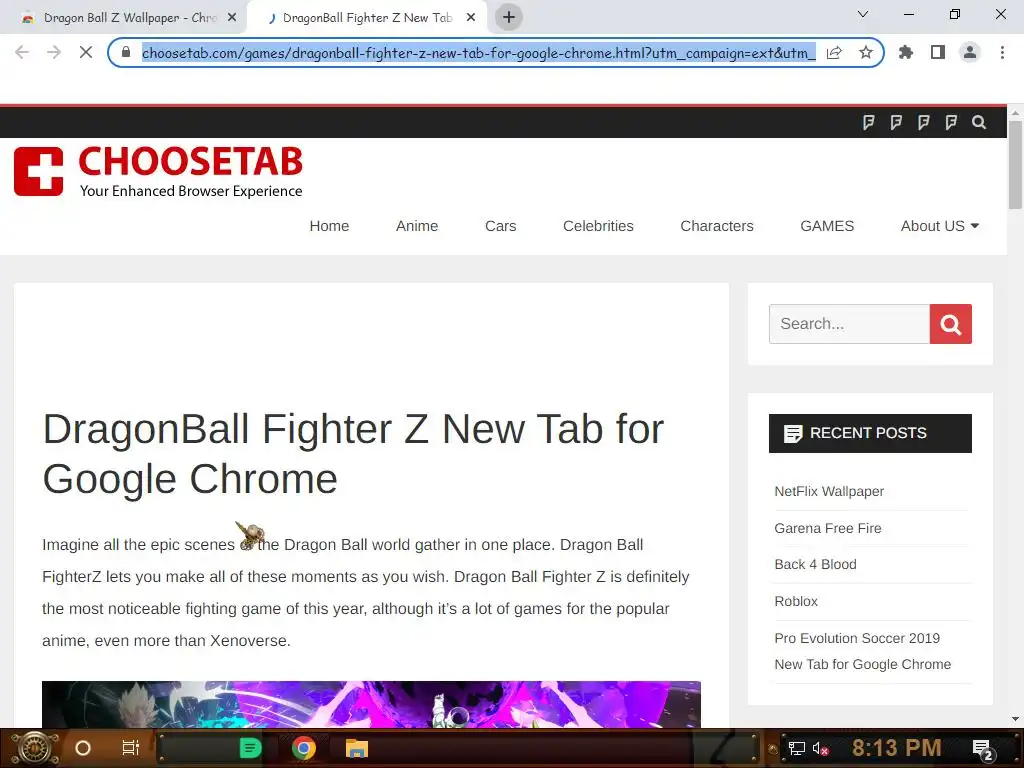Open File Explorer from taskbar
The width and height of the screenshot is (1024, 768).
pyautogui.click(x=357, y=748)
